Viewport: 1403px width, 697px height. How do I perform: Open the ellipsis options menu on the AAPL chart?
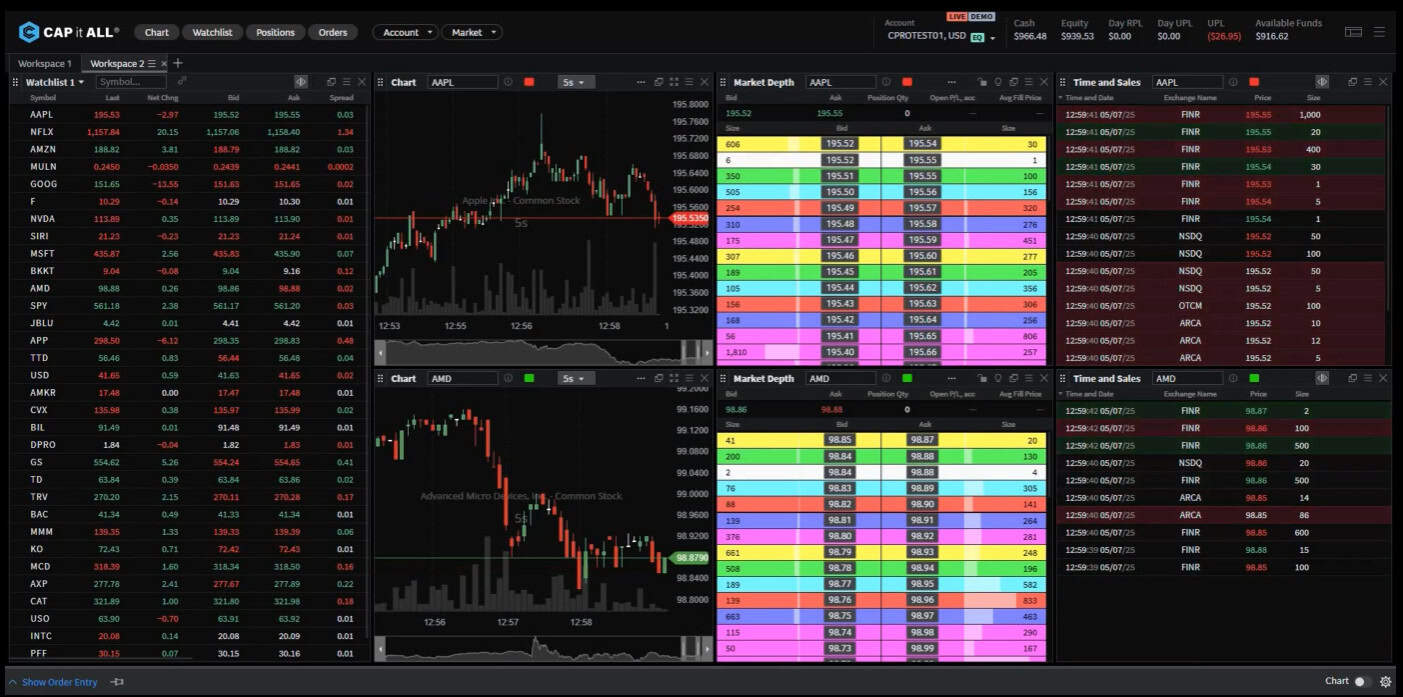pos(641,82)
